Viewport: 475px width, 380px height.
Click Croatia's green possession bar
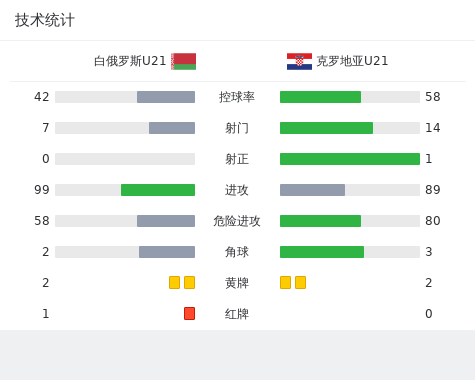[x=320, y=97]
